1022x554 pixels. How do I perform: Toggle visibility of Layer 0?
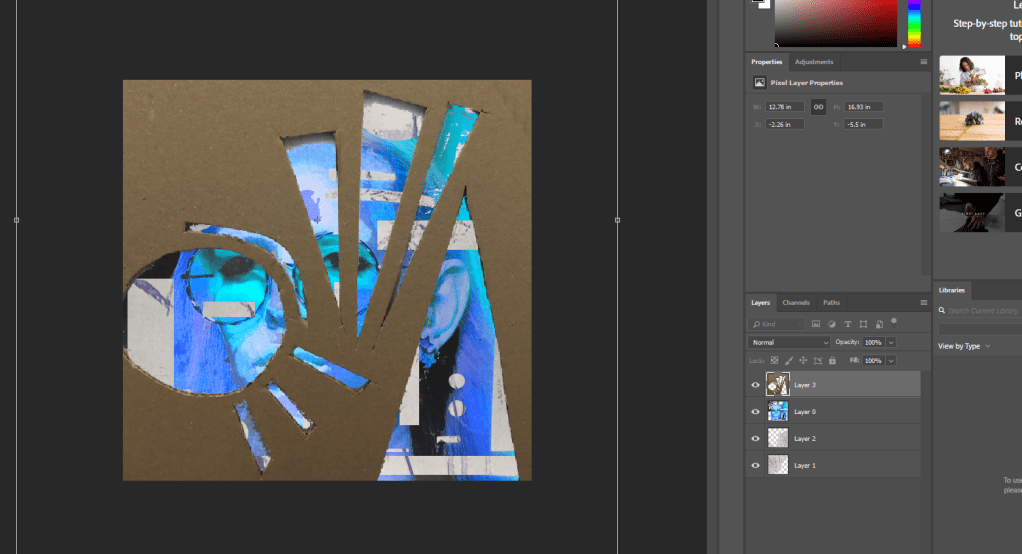756,411
